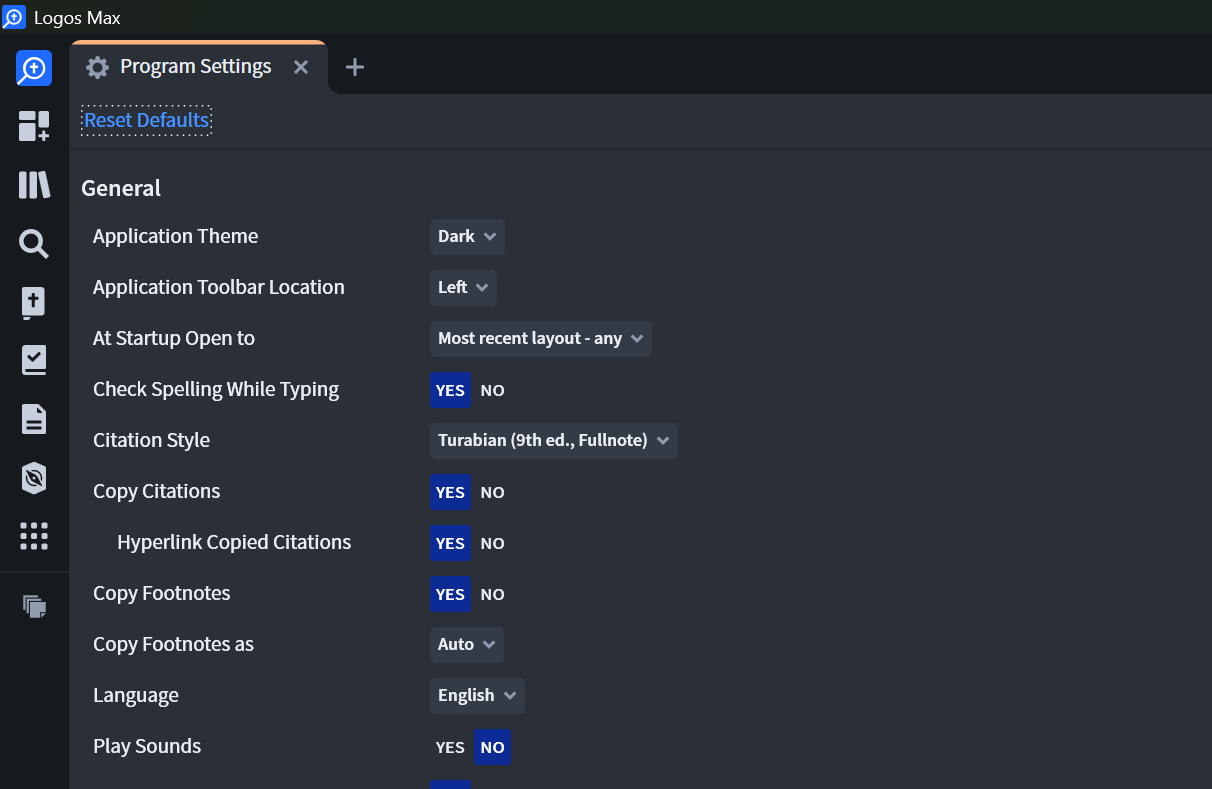Set Copy Citations to NO
Image resolution: width=1212 pixels, height=789 pixels.
pos(492,492)
